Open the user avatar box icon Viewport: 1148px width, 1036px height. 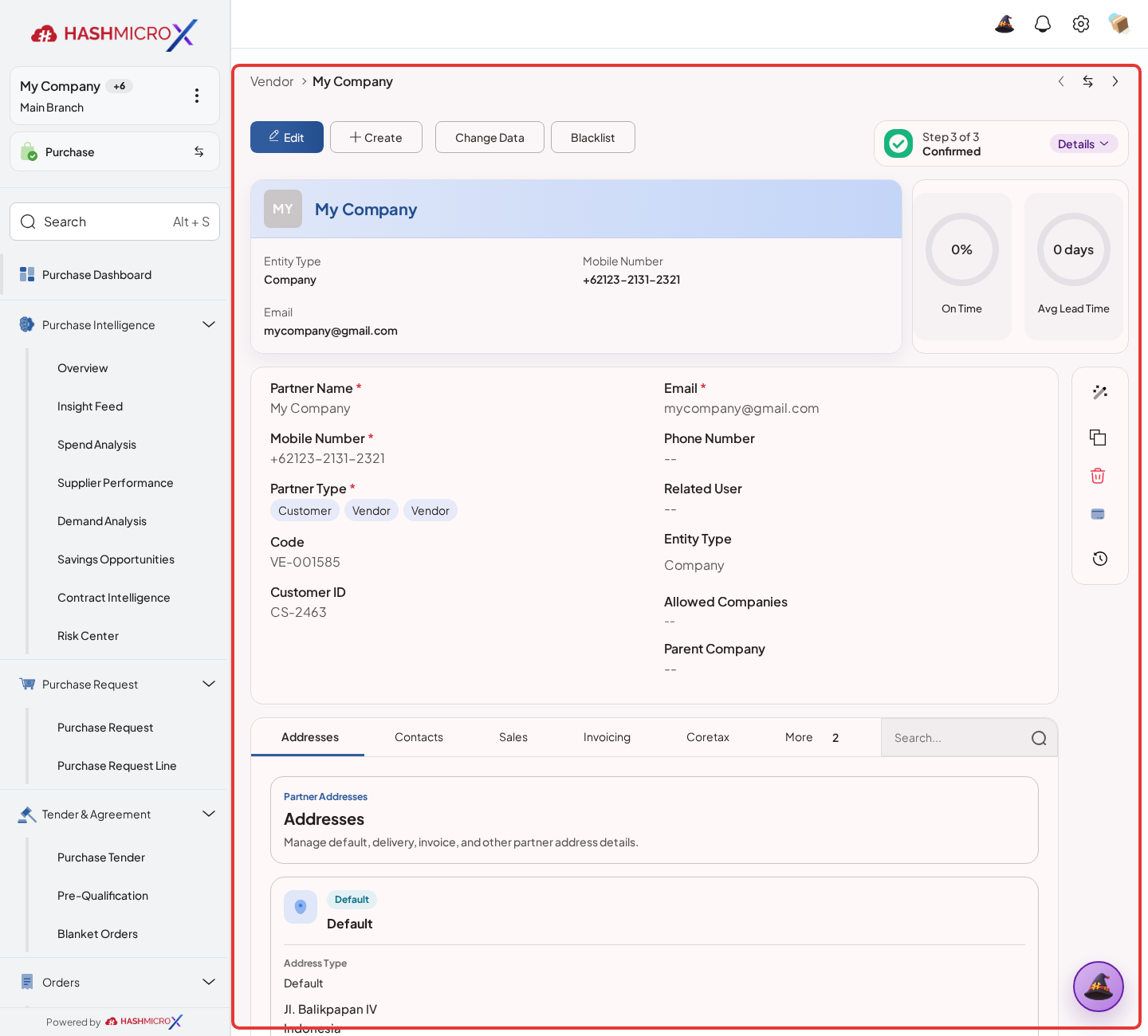(1119, 24)
